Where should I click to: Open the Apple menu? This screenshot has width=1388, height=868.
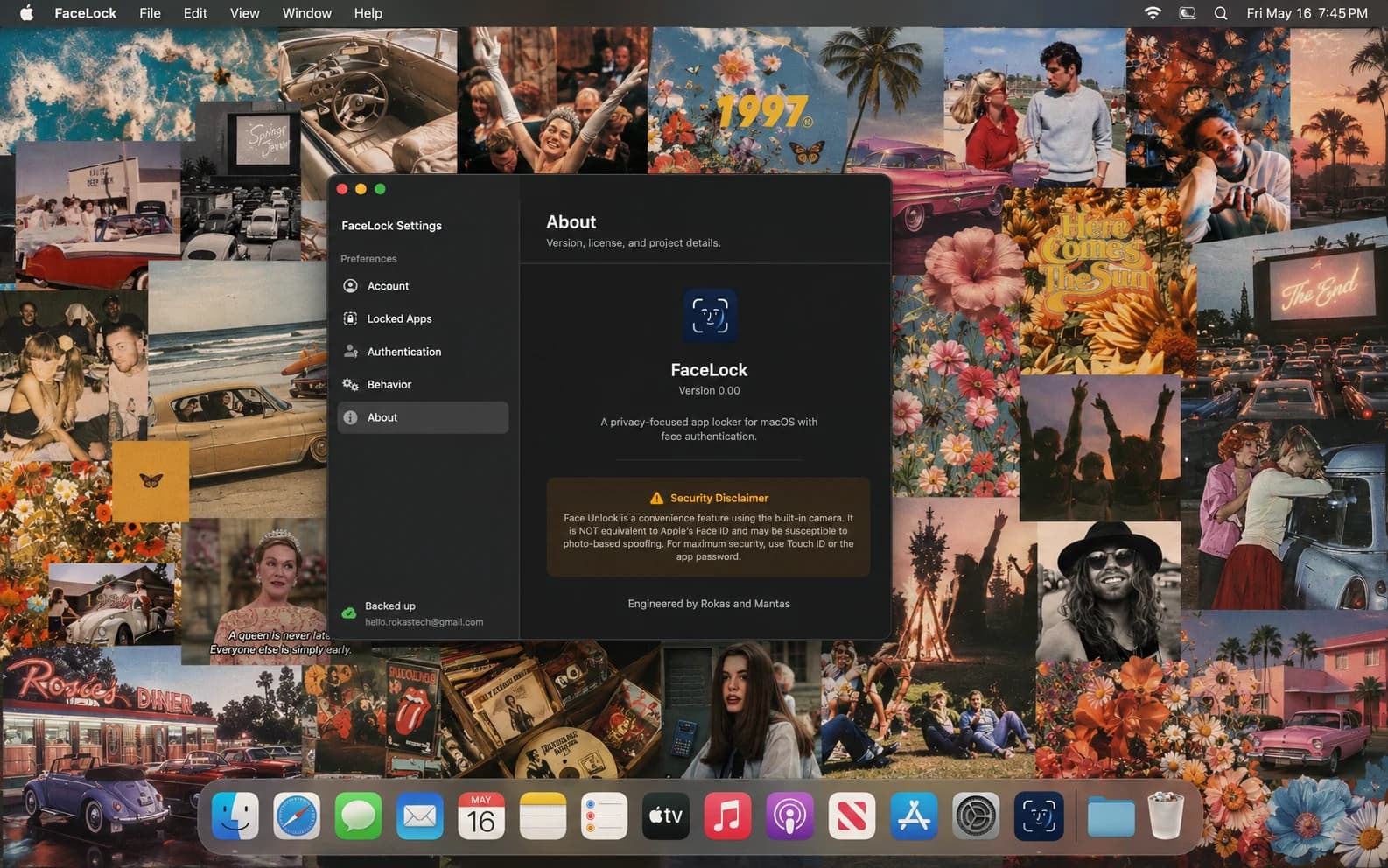[26, 13]
